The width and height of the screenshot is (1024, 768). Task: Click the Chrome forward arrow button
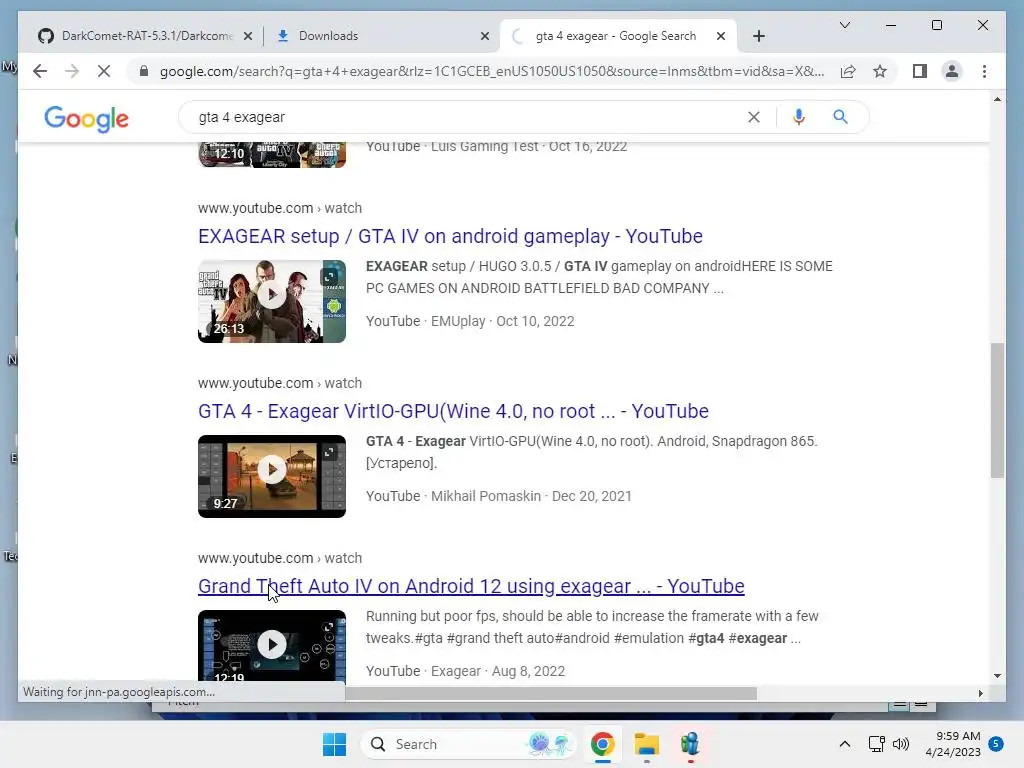click(x=72, y=71)
